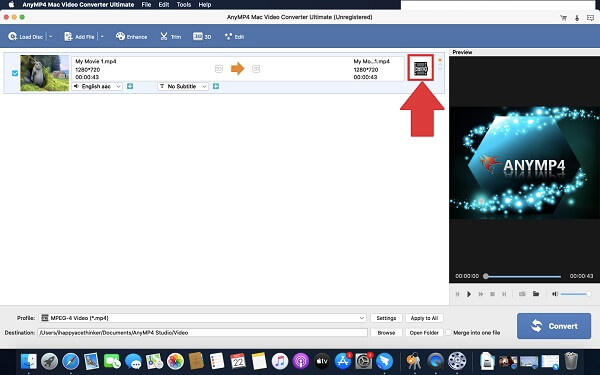Image resolution: width=600 pixels, height=375 pixels.
Task: Enable Merge into one file checkbox
Action: tap(448, 333)
